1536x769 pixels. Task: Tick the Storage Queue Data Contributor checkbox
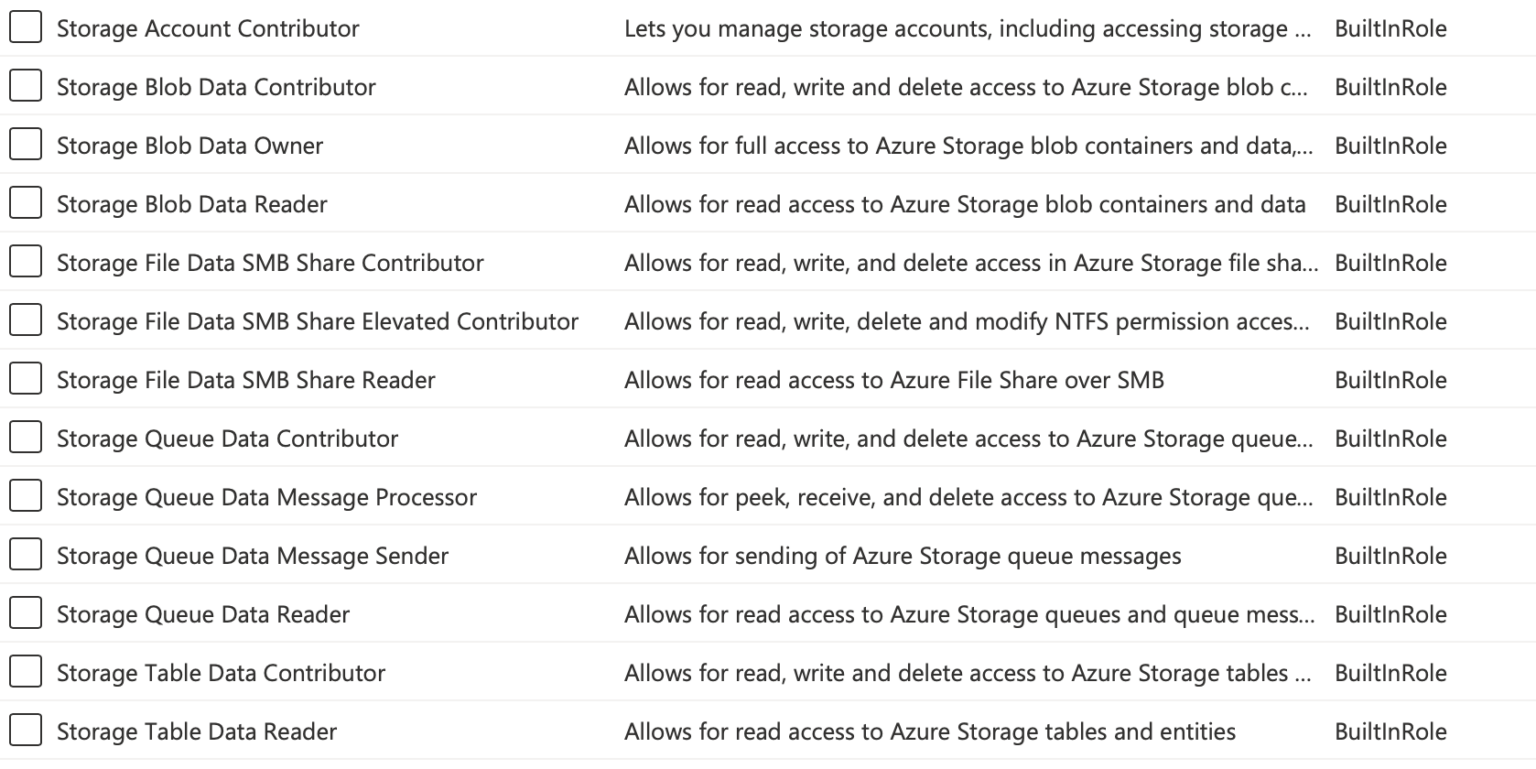pos(26,437)
